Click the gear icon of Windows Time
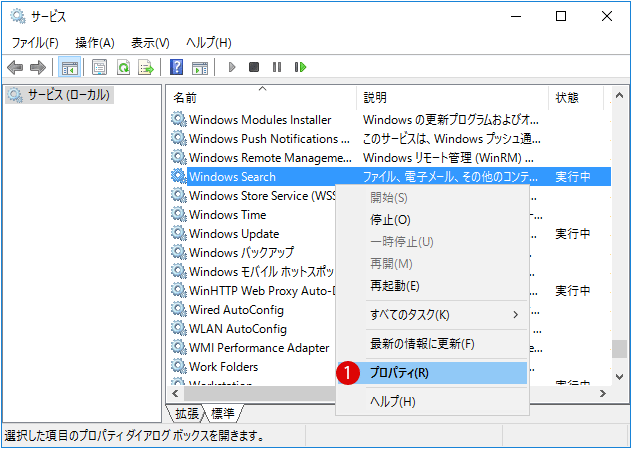The image size is (632, 449). click(179, 214)
